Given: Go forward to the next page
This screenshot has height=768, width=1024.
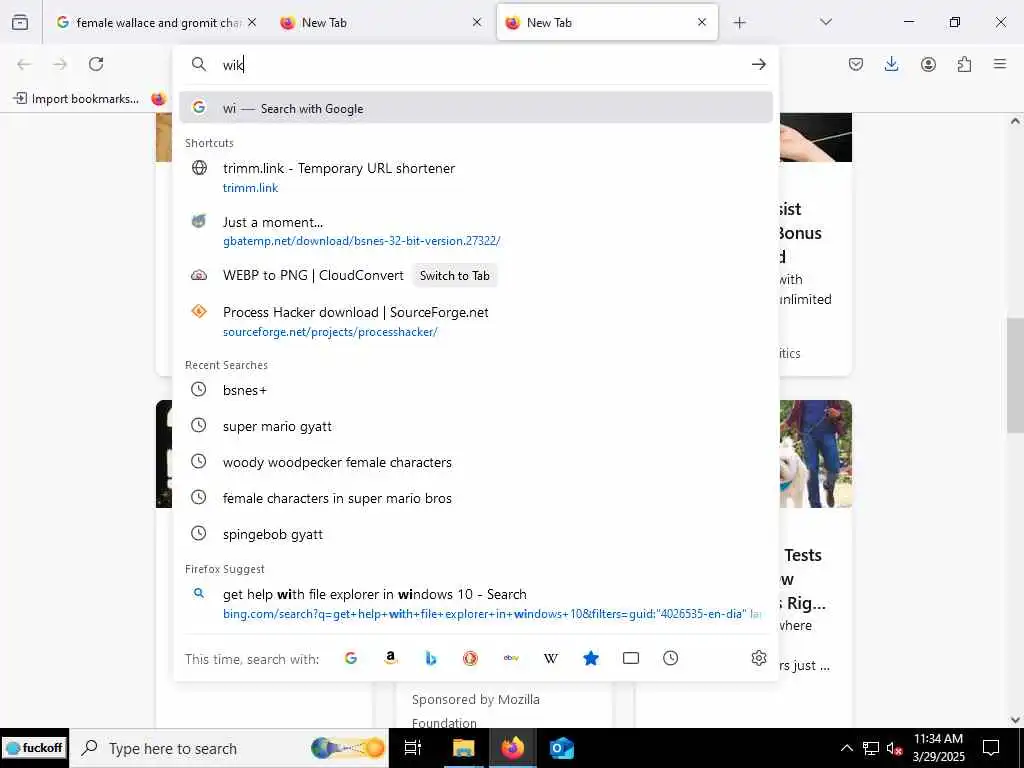Looking at the screenshot, I should coord(60,64).
